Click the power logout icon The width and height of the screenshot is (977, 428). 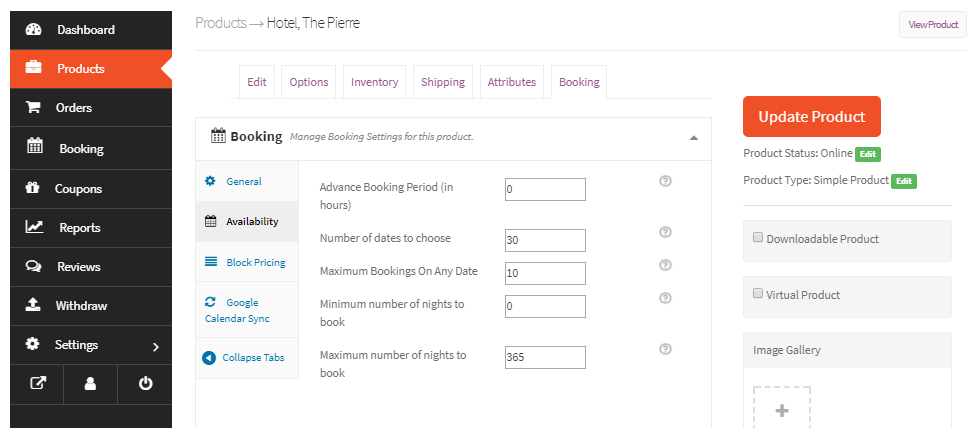point(145,383)
